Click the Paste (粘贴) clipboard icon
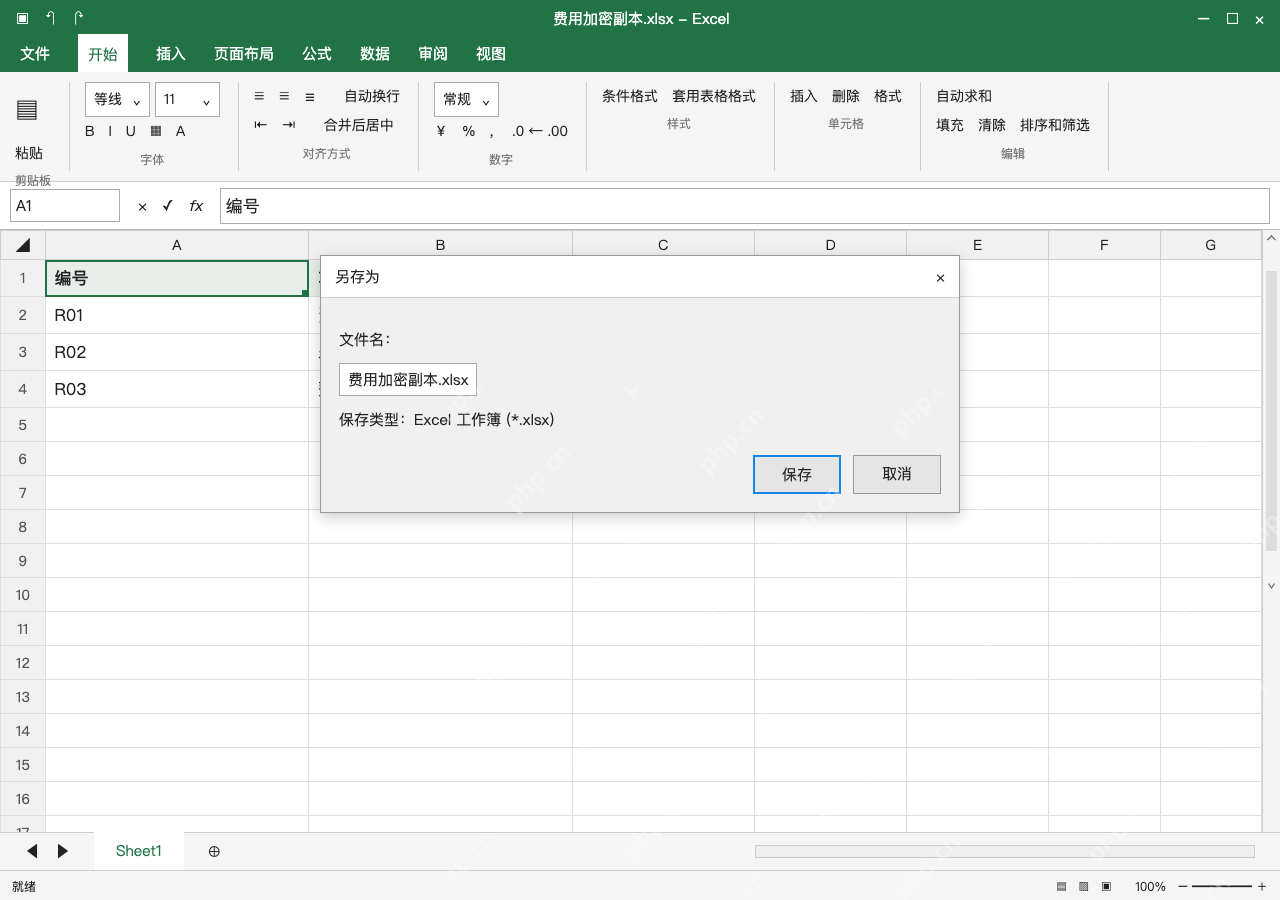This screenshot has height=900, width=1280. [27, 110]
